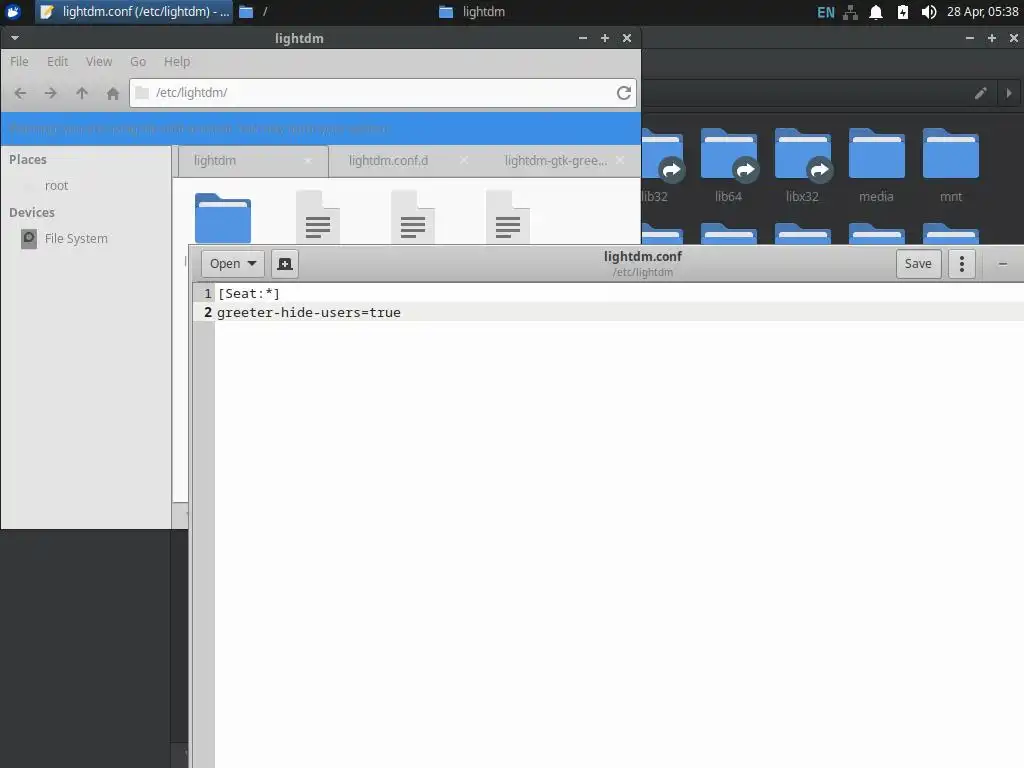Open the applications menu in panel

tap(13, 12)
